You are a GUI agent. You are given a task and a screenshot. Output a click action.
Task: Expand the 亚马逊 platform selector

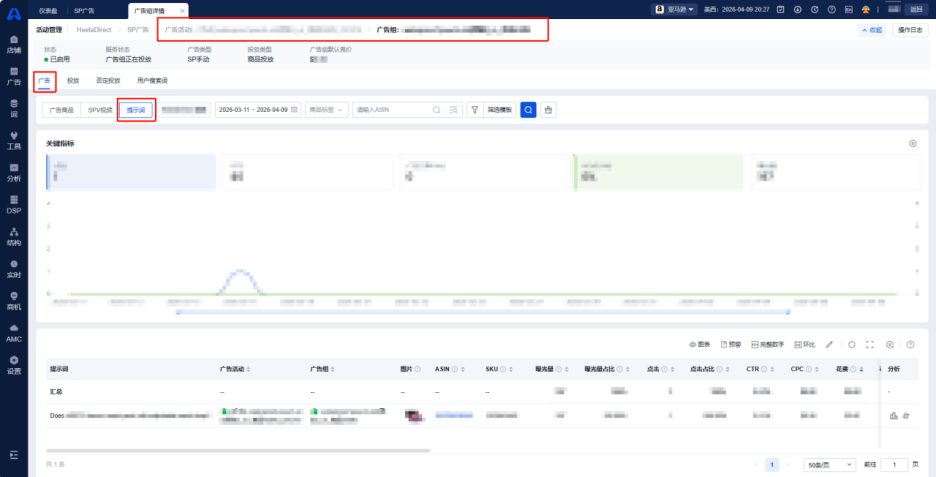click(x=675, y=10)
